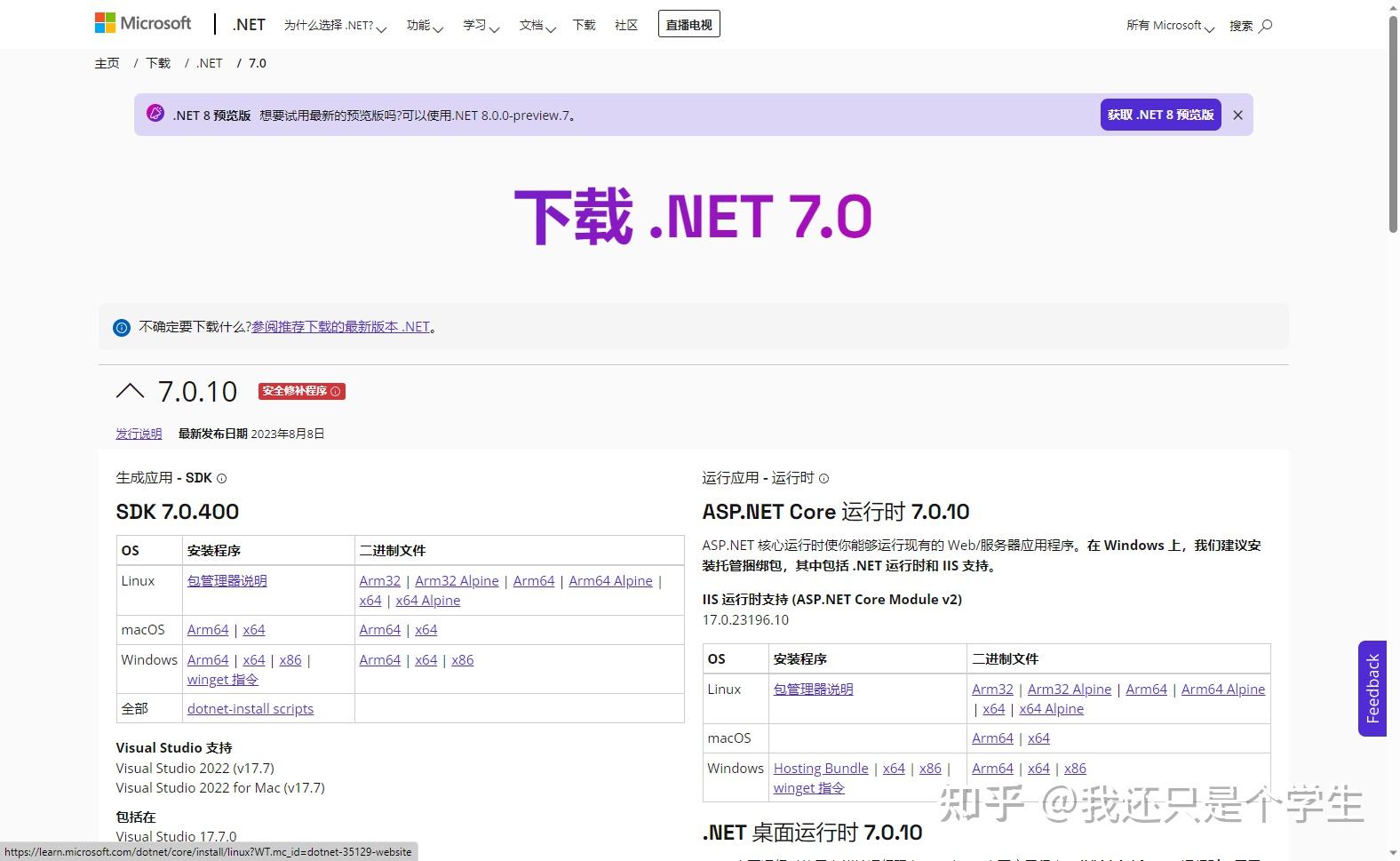This screenshot has width=1400, height=861.
Task: Download SDK Linux Arm32 binary
Action: [380, 581]
